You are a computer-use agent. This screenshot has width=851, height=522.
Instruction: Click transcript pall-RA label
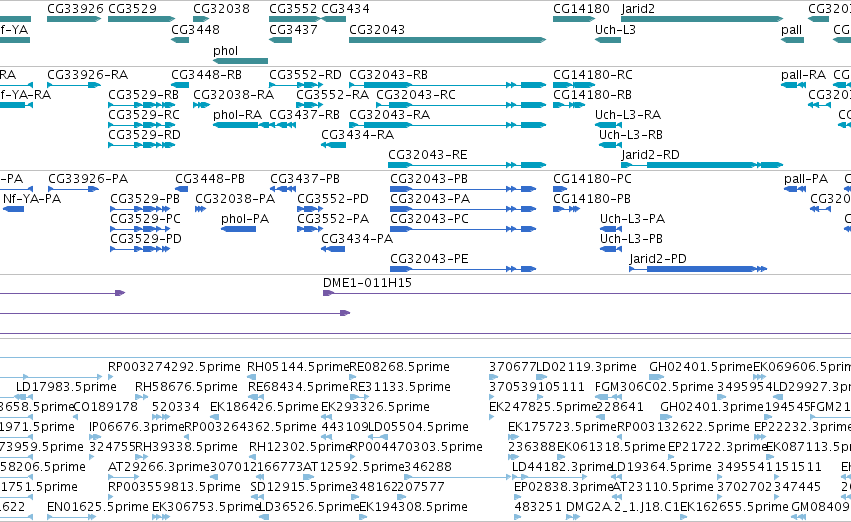803,75
